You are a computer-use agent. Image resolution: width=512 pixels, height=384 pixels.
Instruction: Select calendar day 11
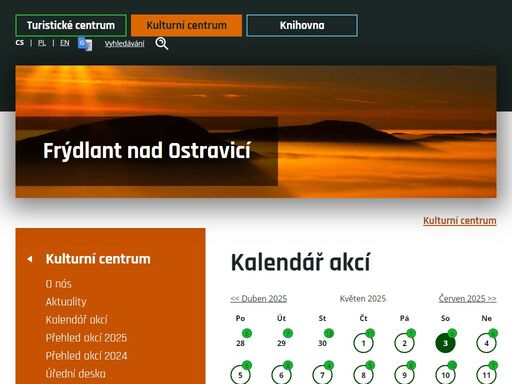[x=486, y=375]
